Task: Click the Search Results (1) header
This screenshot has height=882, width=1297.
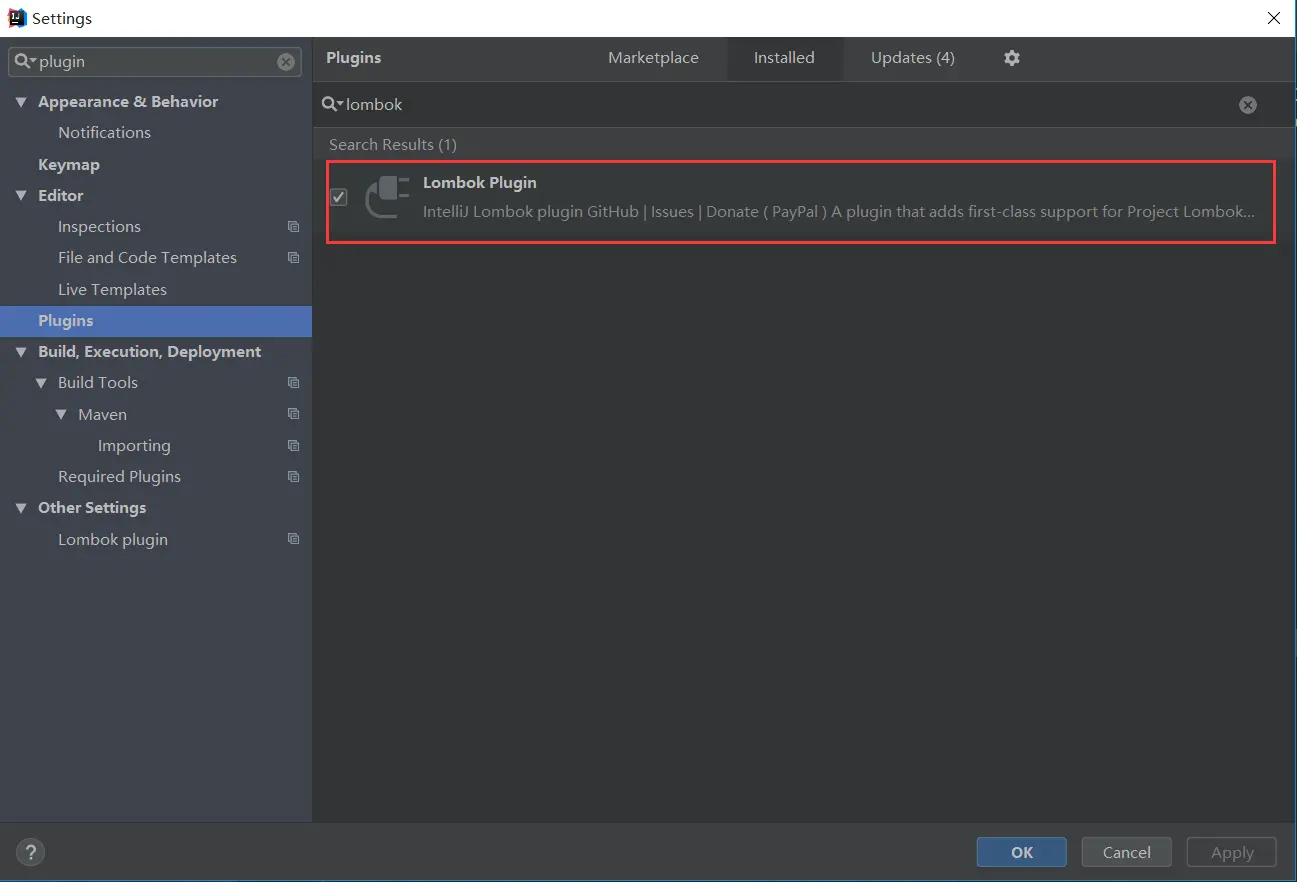Action: 393,145
